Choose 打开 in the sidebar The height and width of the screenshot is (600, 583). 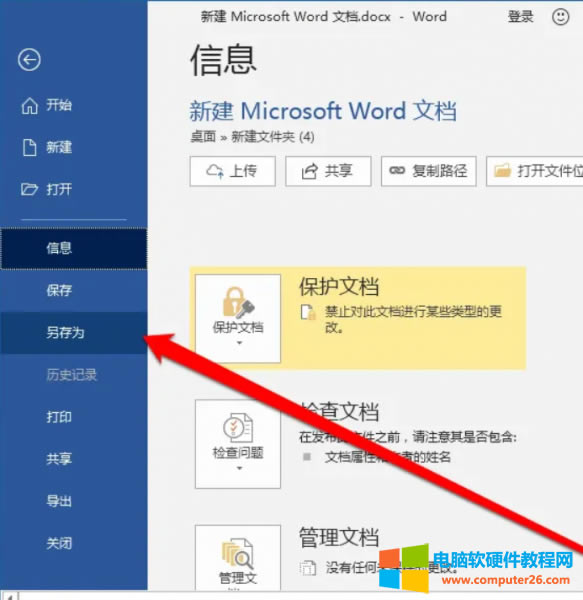coord(73,189)
